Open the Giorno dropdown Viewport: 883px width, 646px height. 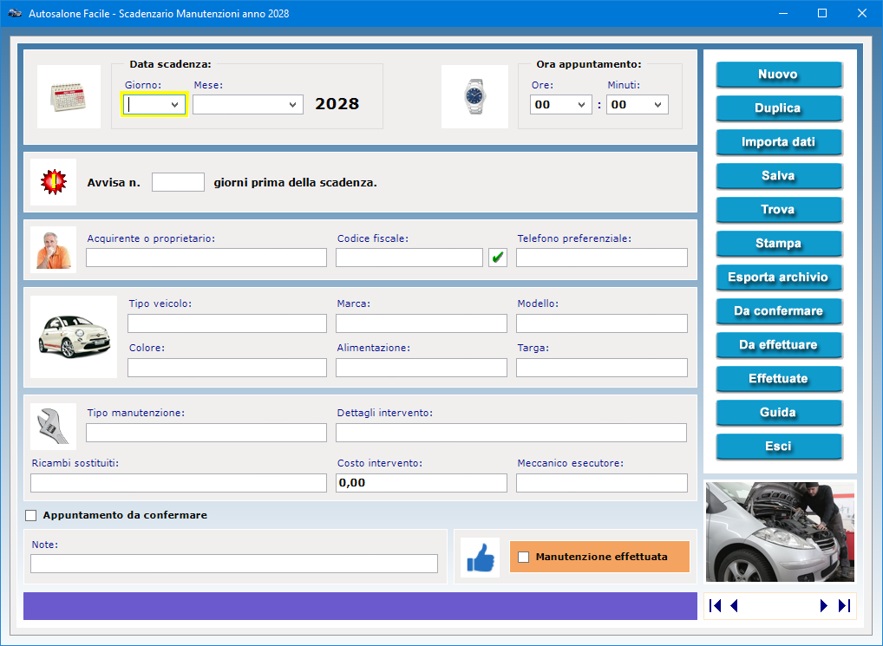point(175,105)
